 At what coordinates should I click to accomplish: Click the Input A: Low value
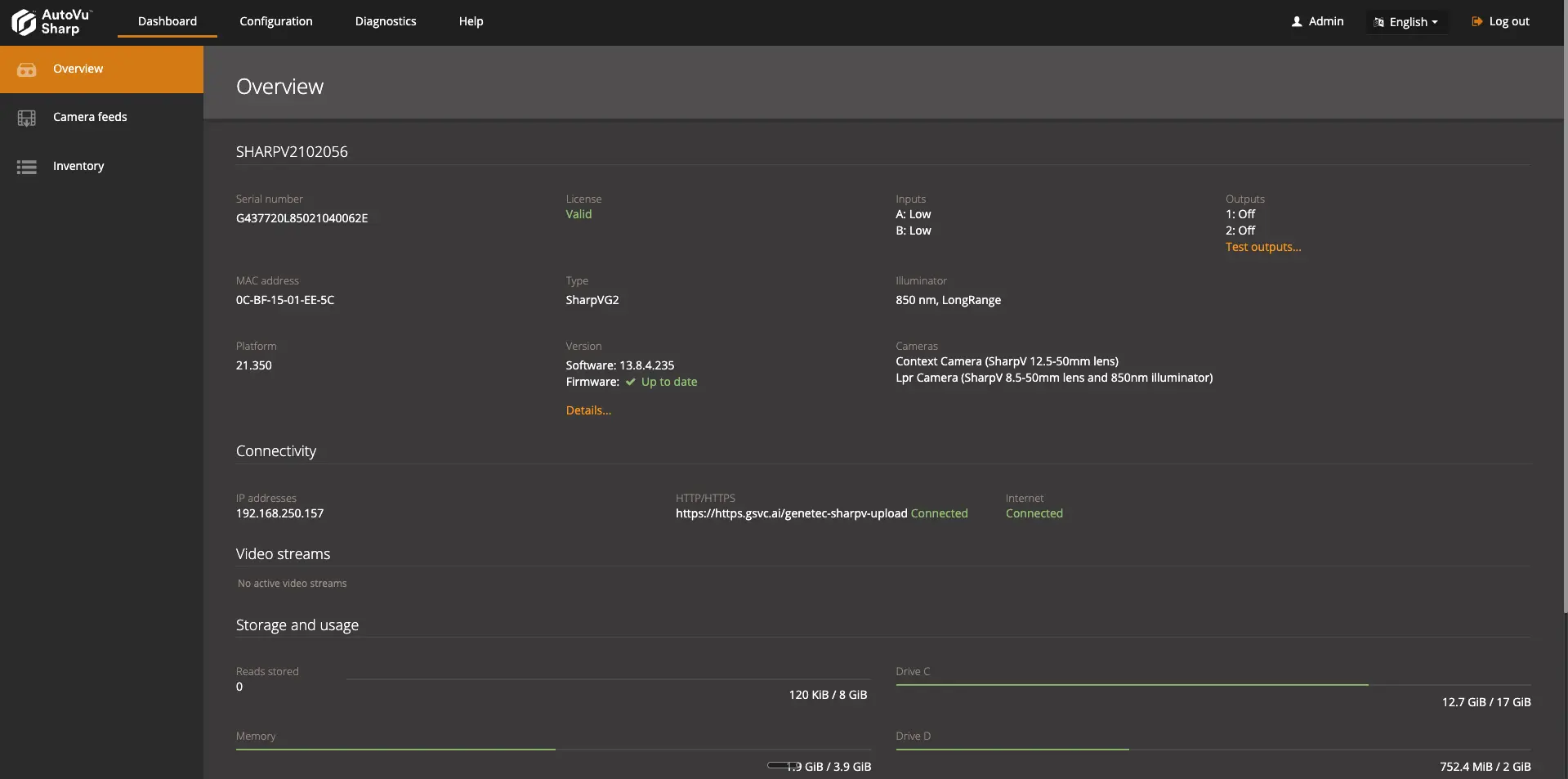click(x=914, y=214)
